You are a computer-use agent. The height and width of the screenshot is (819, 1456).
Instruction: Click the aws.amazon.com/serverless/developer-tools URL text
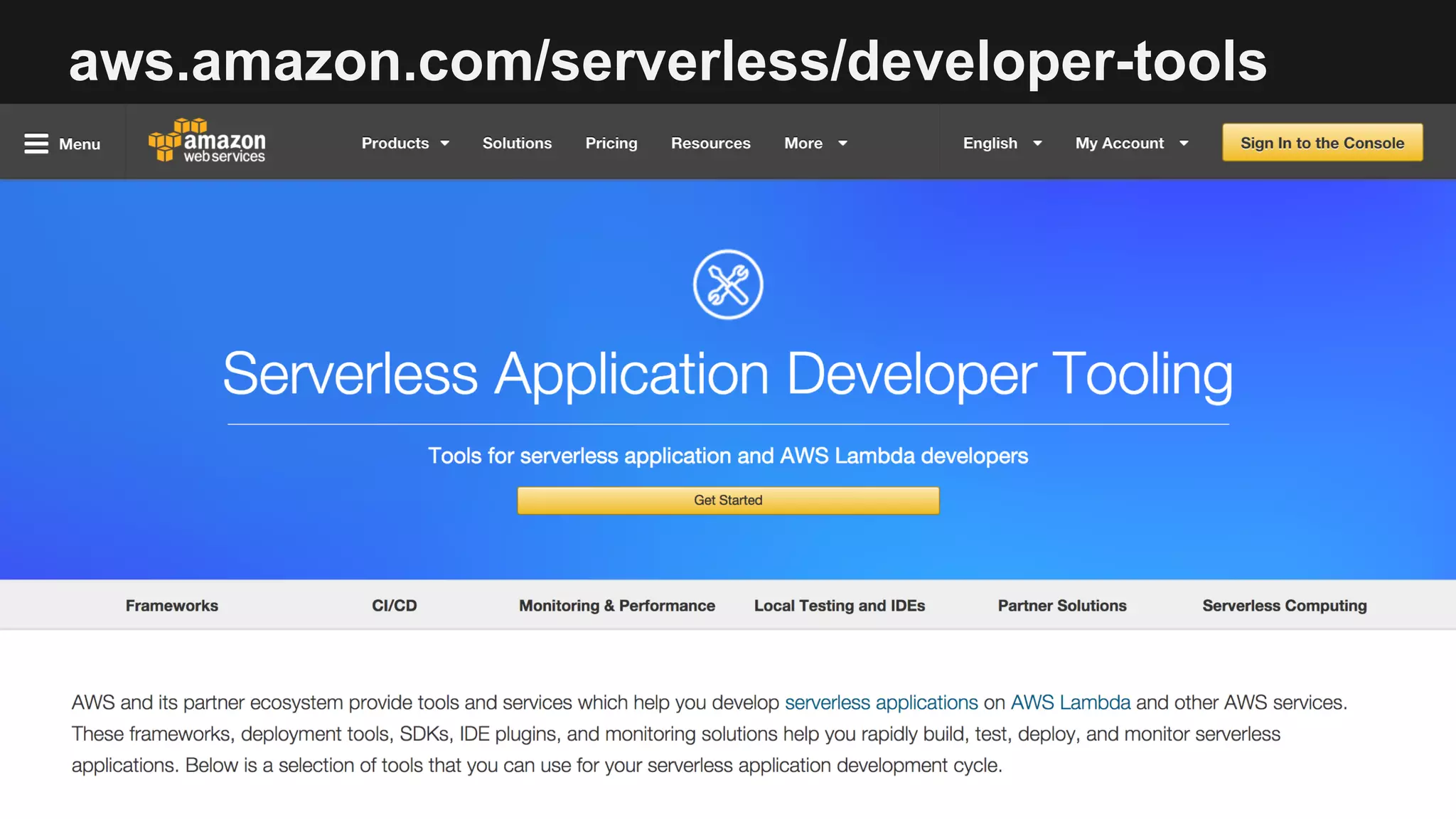coord(668,62)
